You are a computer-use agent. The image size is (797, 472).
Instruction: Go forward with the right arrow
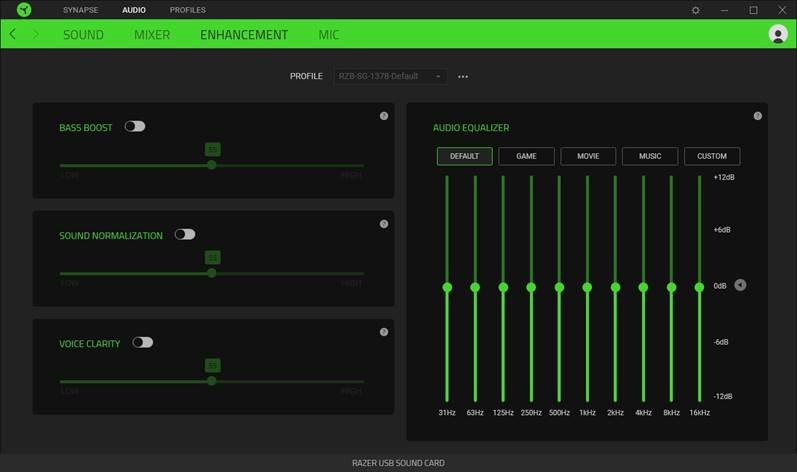[36, 34]
